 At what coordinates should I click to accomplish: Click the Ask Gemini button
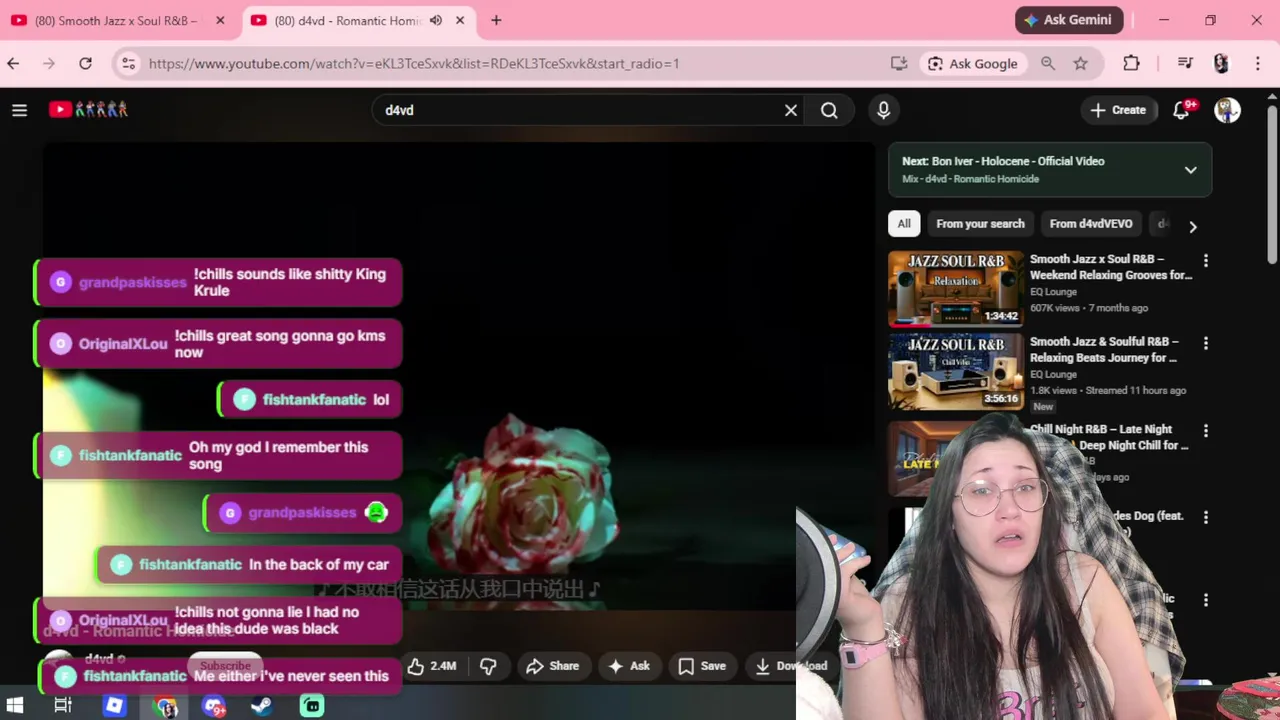pos(1069,20)
